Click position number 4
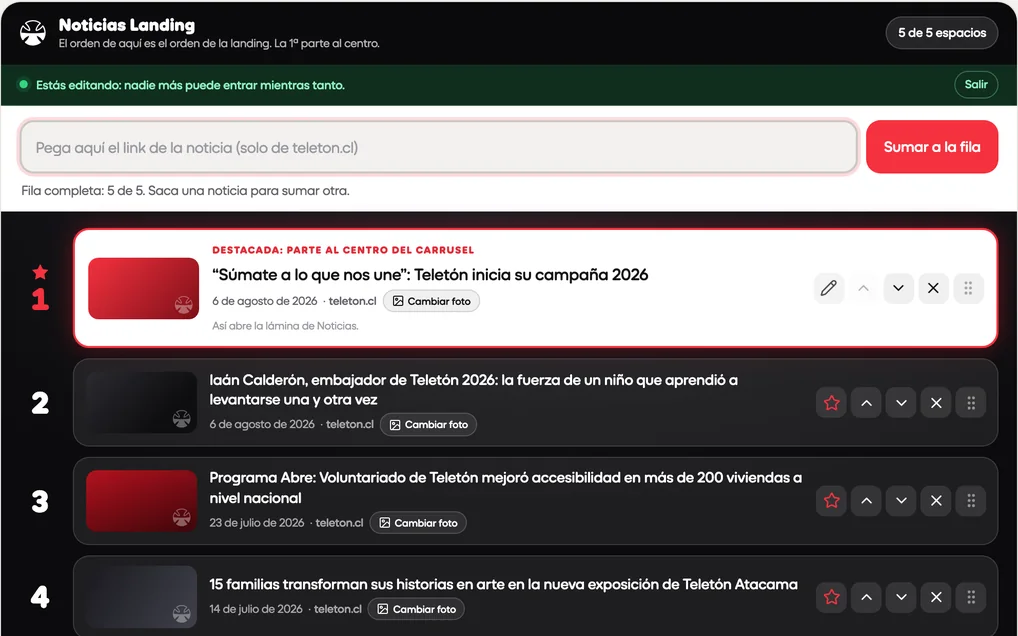Screen dimensions: 1018x636 [40, 597]
